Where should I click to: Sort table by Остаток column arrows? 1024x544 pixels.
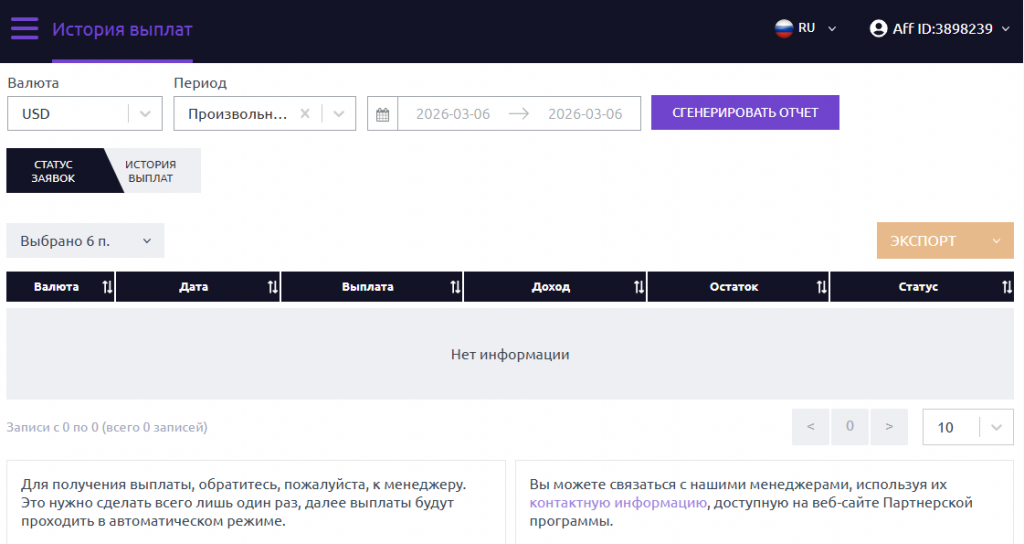pos(821,287)
